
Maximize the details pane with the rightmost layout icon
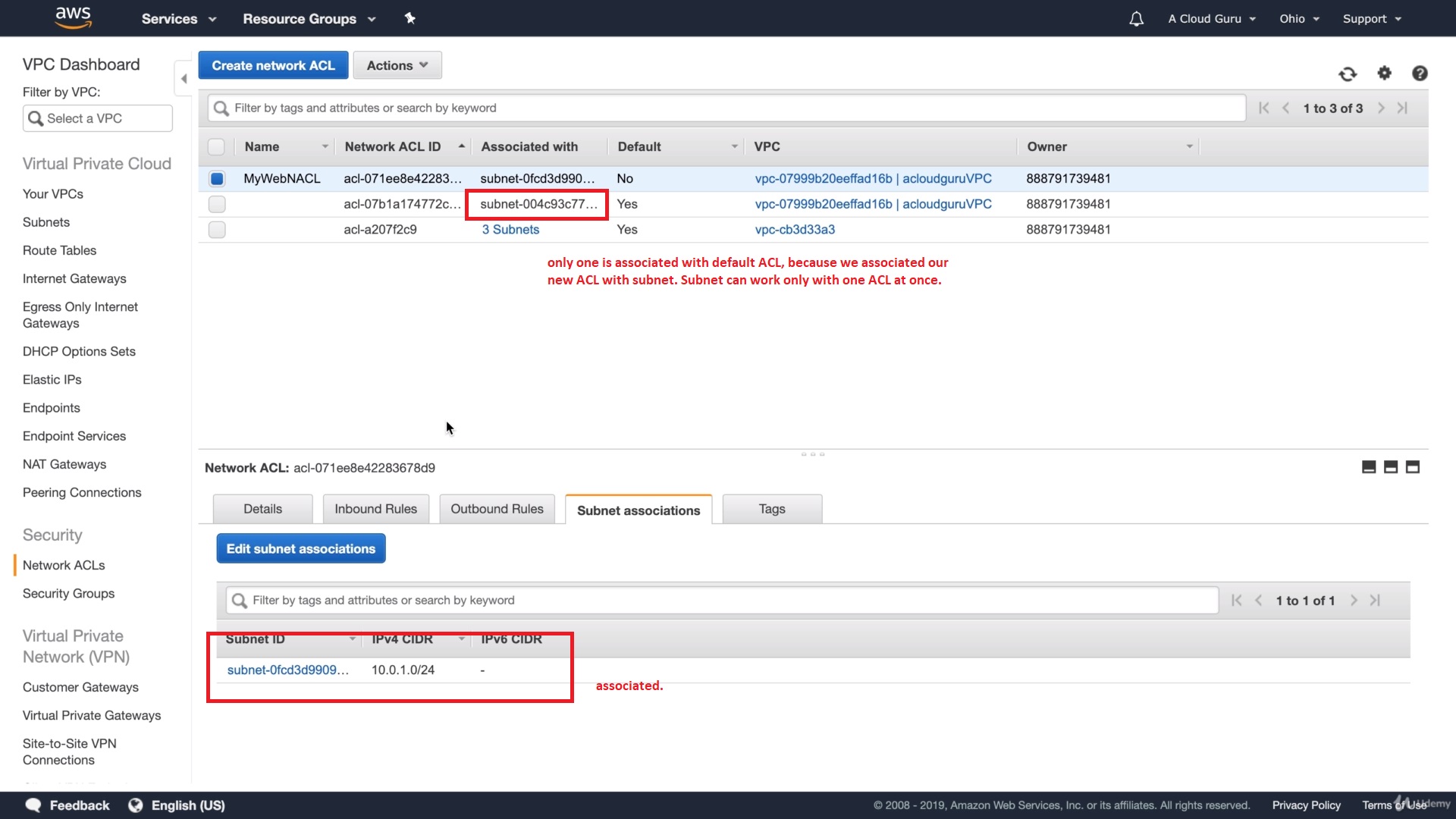coord(1413,467)
